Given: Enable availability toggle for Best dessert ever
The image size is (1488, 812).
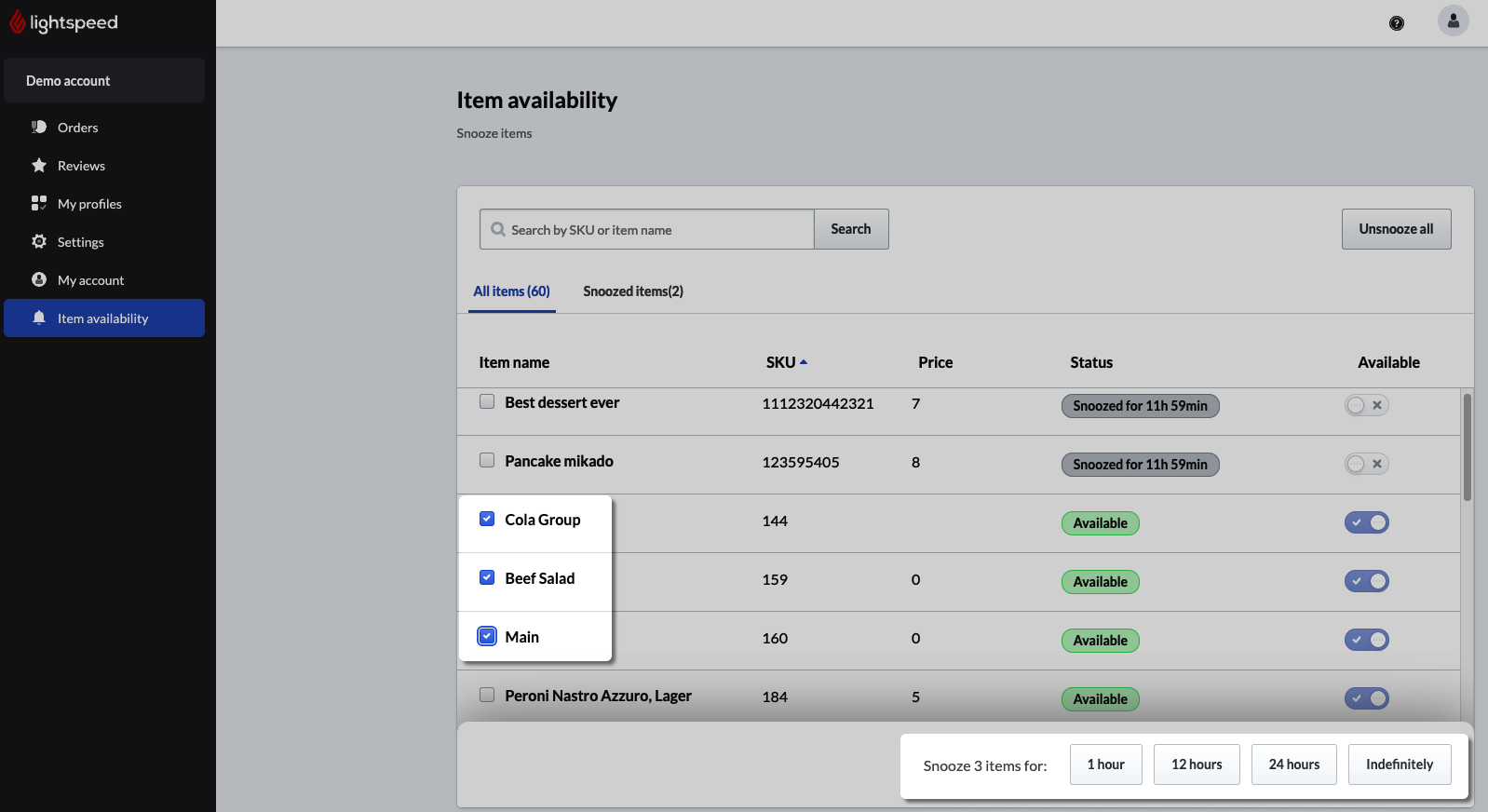Looking at the screenshot, I should pos(1366,405).
